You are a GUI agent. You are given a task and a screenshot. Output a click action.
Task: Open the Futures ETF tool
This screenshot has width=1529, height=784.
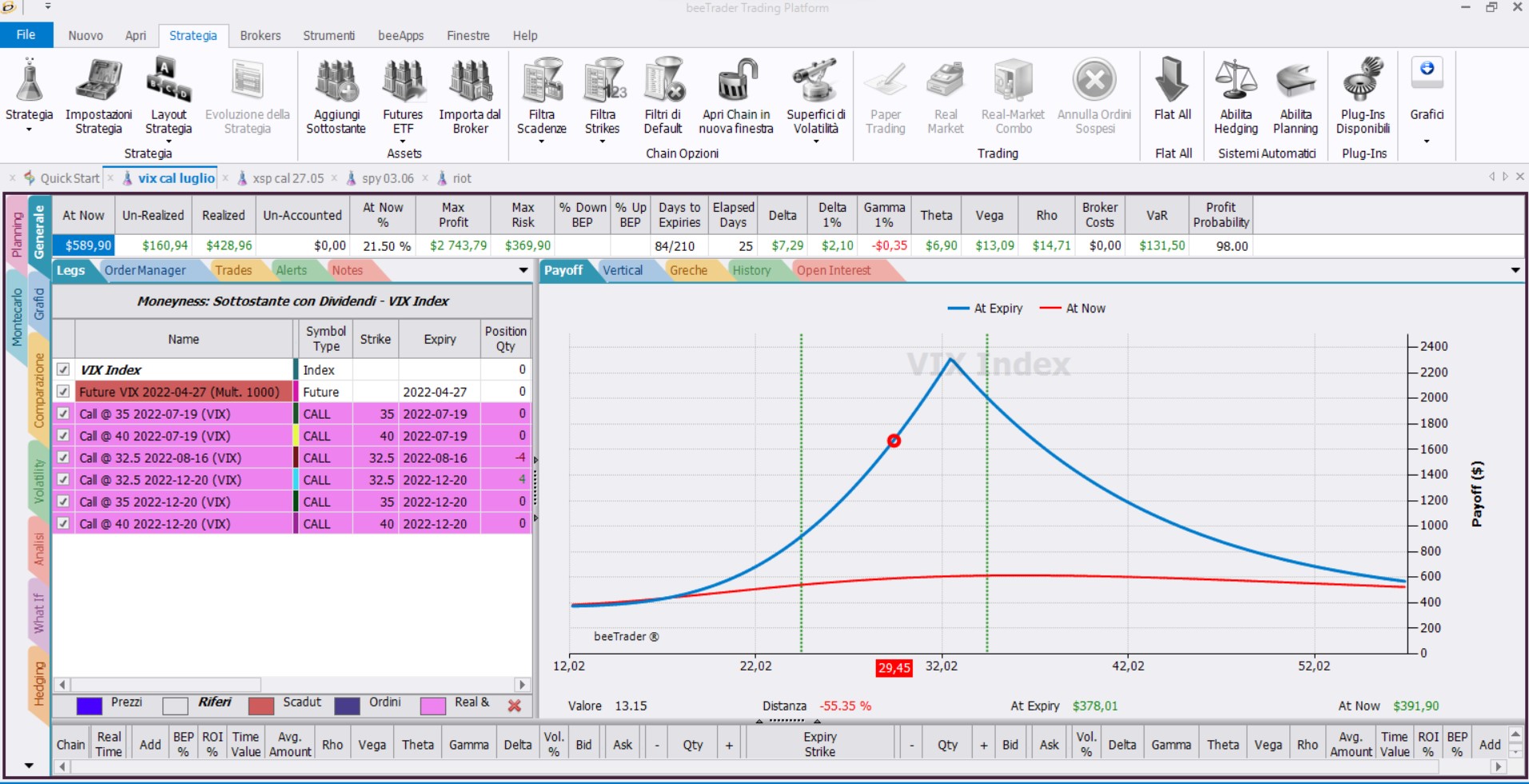click(x=403, y=80)
